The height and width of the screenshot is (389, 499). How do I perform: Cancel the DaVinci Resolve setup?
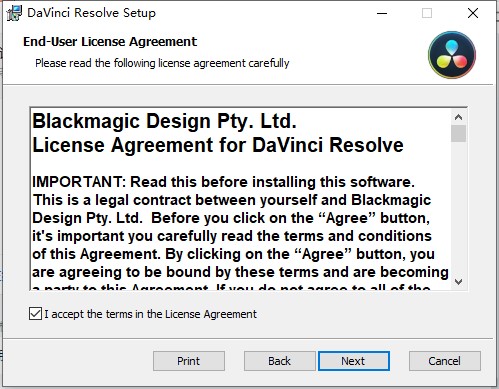pyautogui.click(x=445, y=361)
